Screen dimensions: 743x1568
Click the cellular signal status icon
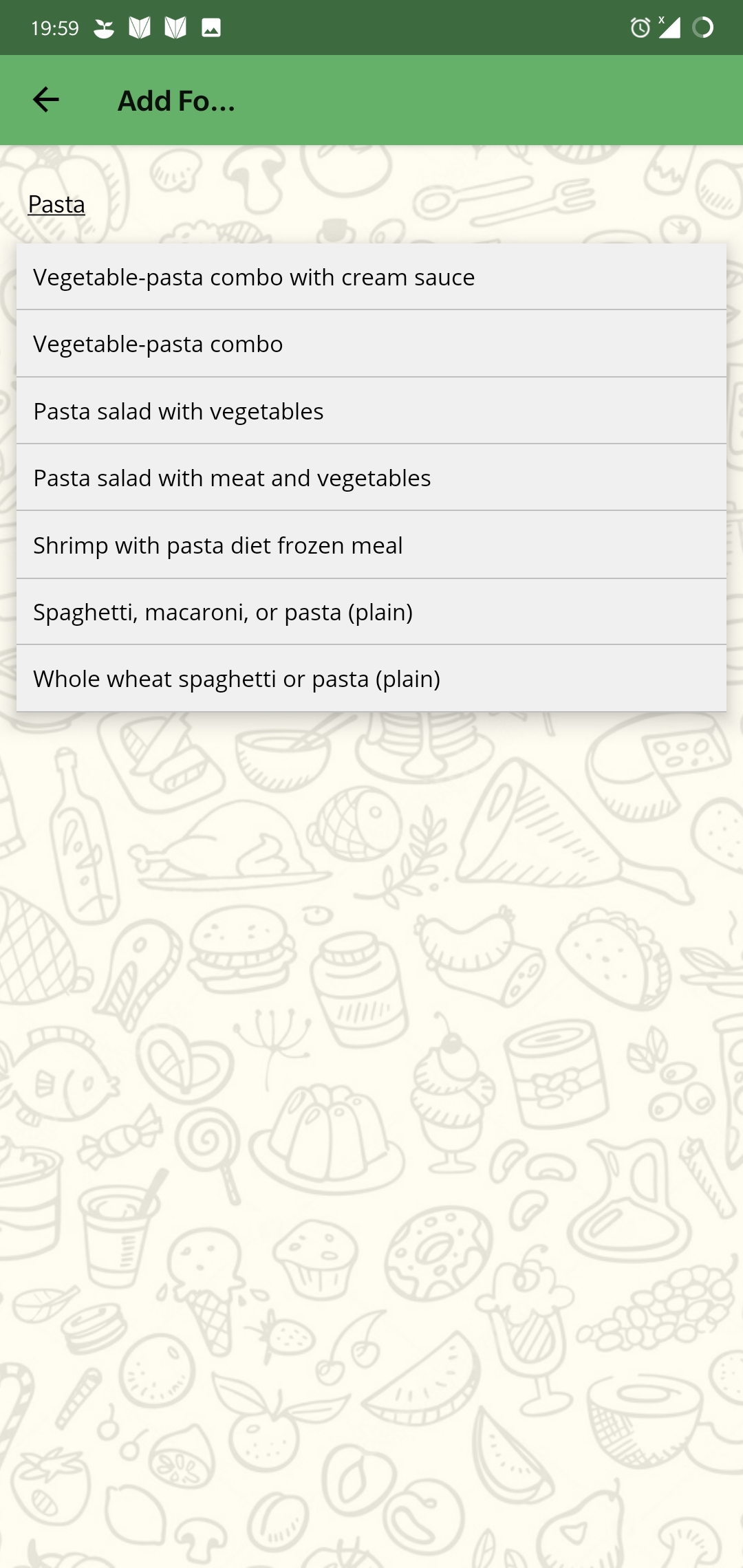pyautogui.click(x=669, y=28)
